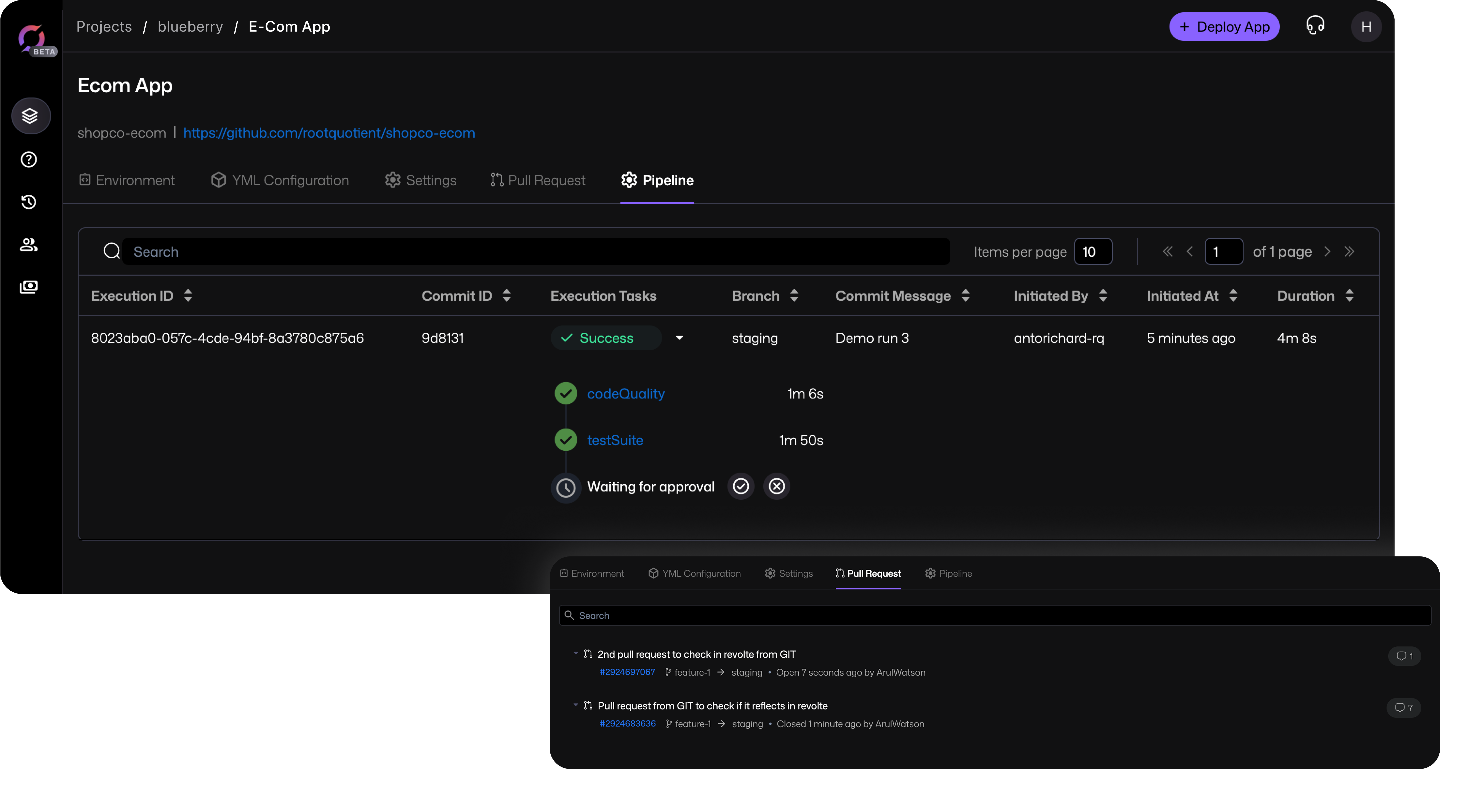Open the help question mark icon

tap(29, 160)
